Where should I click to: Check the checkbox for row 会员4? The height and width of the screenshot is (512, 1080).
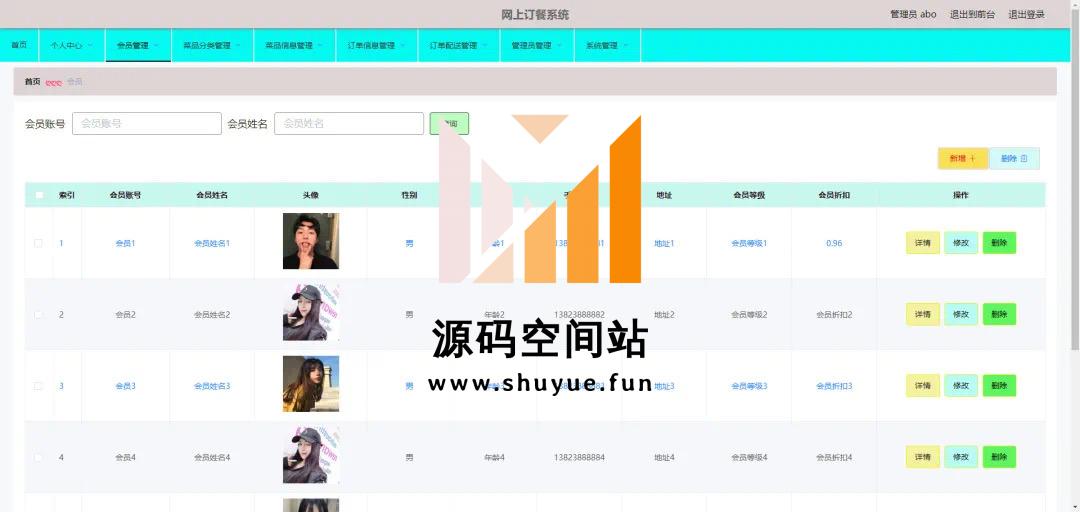click(x=39, y=457)
